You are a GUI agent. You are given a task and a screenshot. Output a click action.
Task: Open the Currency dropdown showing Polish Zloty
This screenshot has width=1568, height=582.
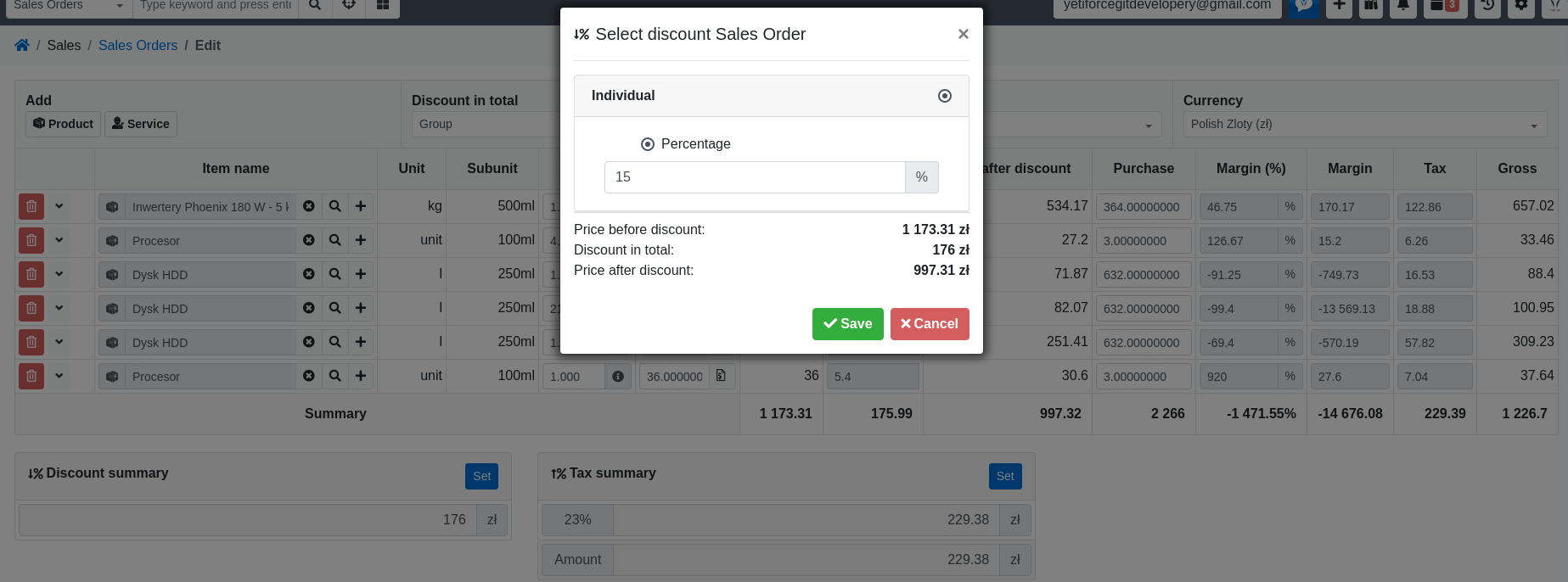(1365, 125)
